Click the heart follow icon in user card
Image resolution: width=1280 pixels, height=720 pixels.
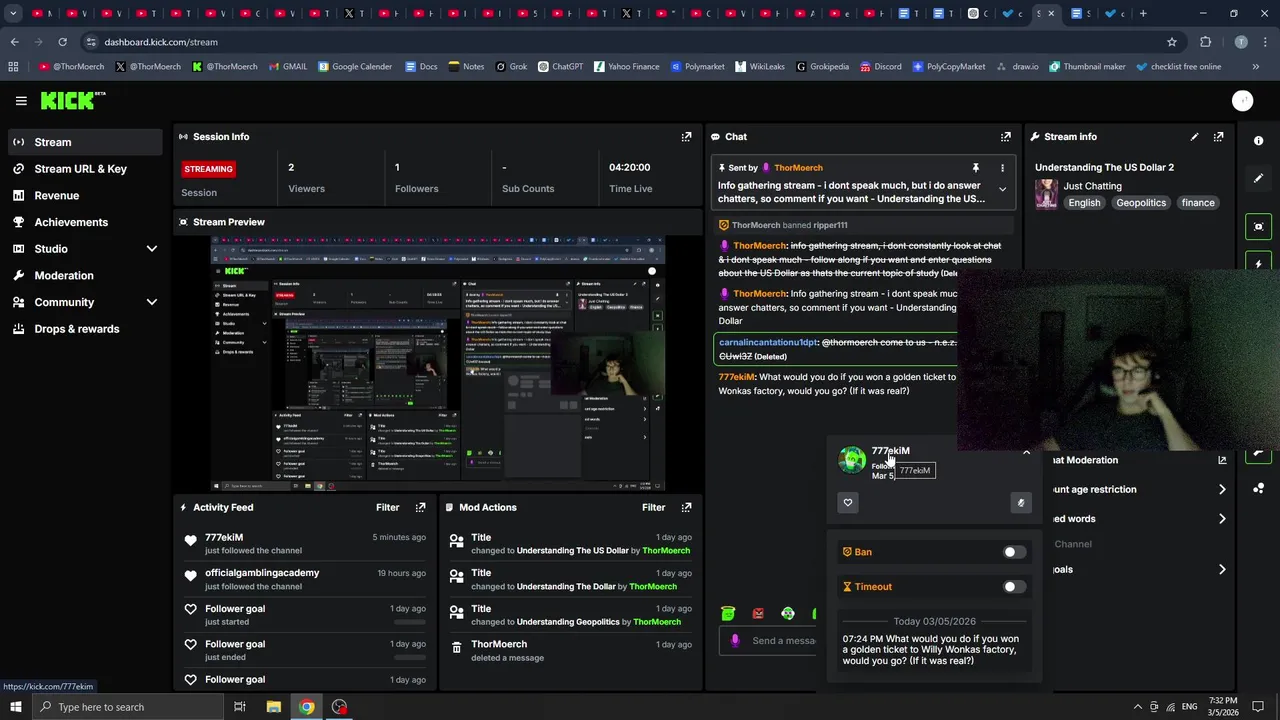(848, 503)
